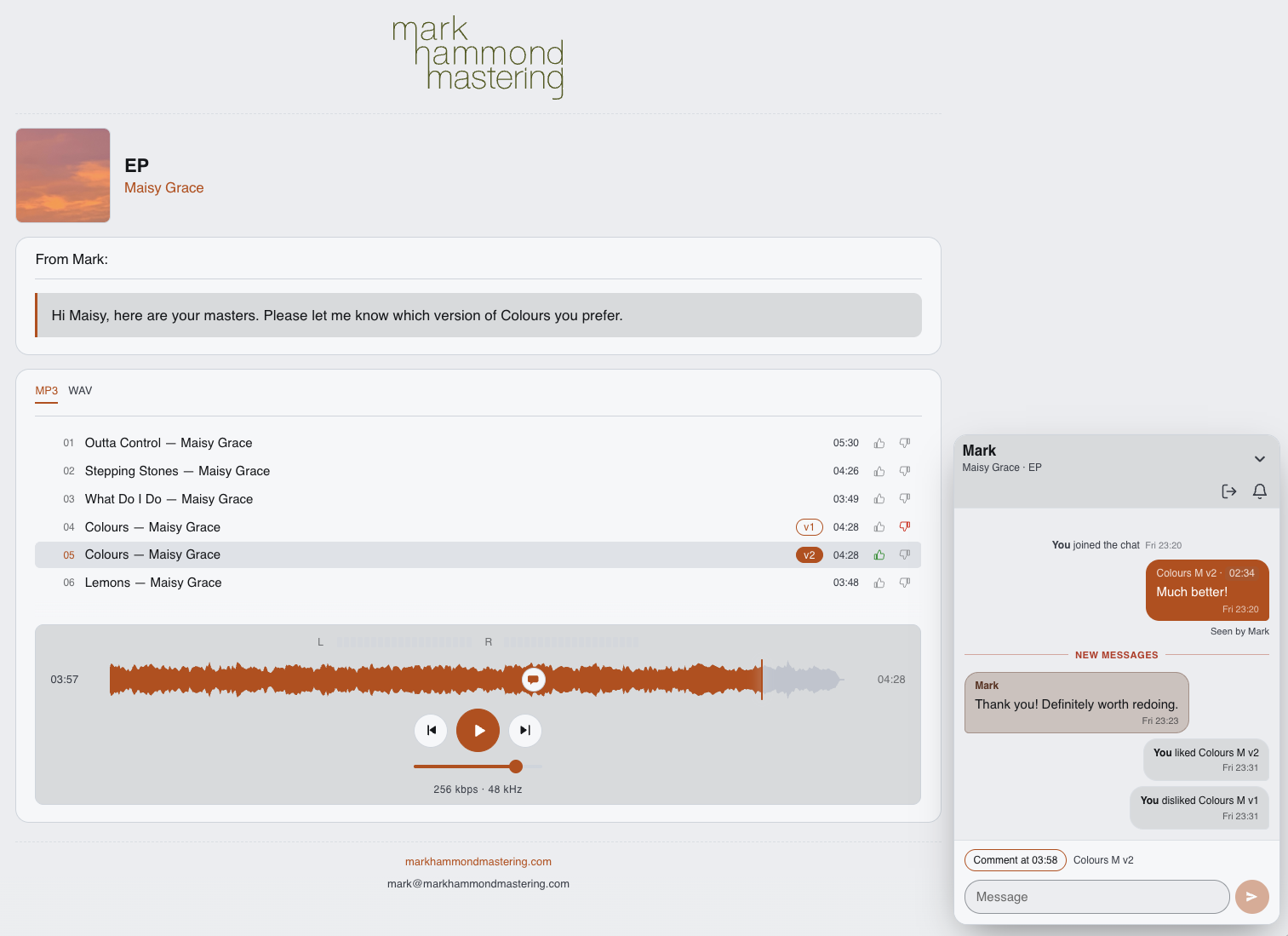This screenshot has height=936, width=1288.
Task: Skip to next track
Action: pos(525,730)
